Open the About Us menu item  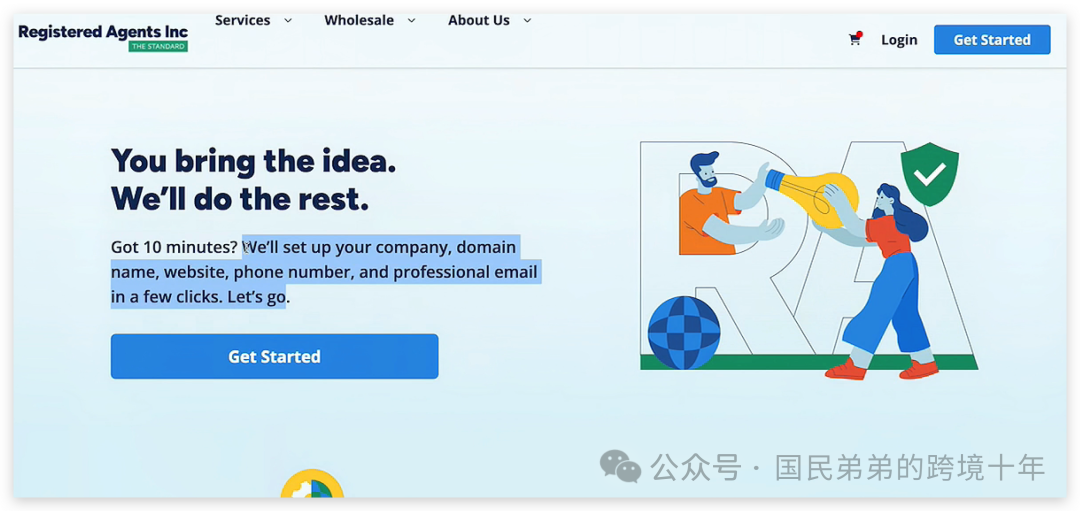(479, 21)
